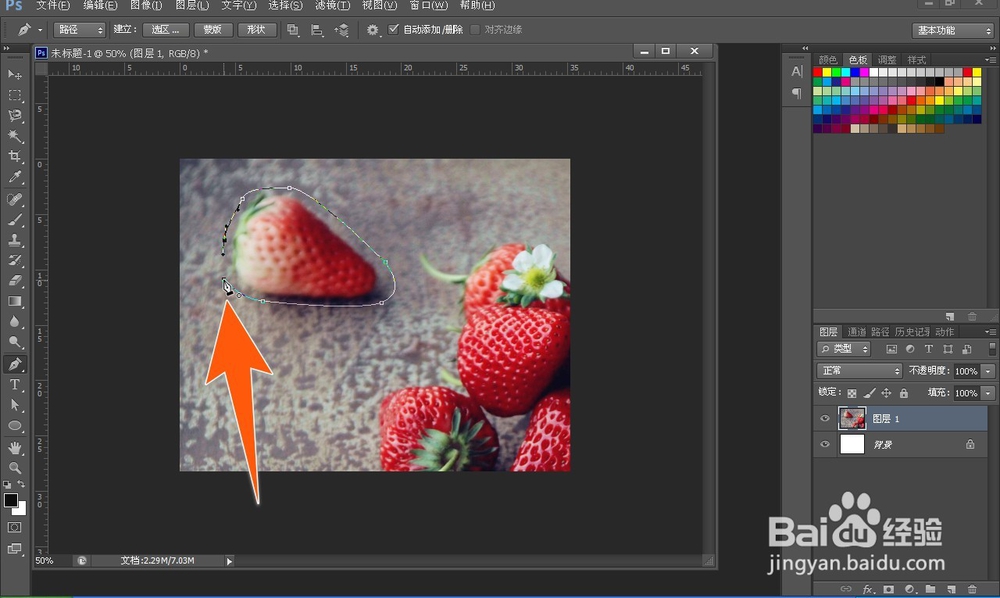
Task: Select the Crop tool
Action: (x=15, y=156)
